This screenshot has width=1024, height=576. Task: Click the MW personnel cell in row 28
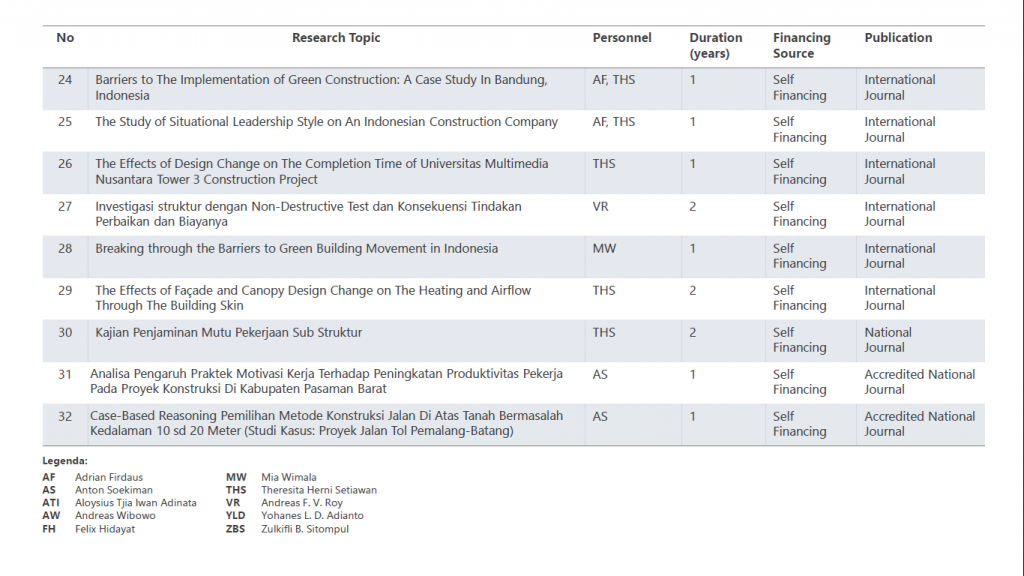pos(603,248)
